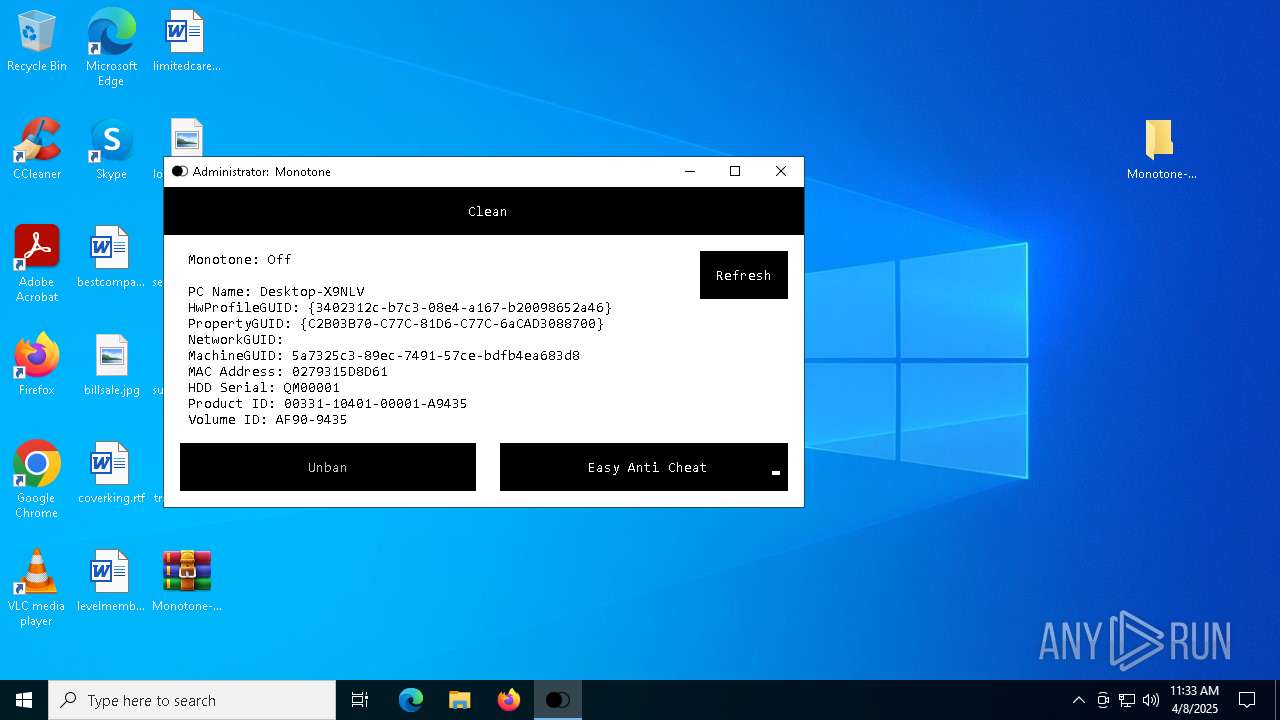Select the Monotone folder on the desktop
The height and width of the screenshot is (720, 1280).
pyautogui.click(x=1161, y=149)
